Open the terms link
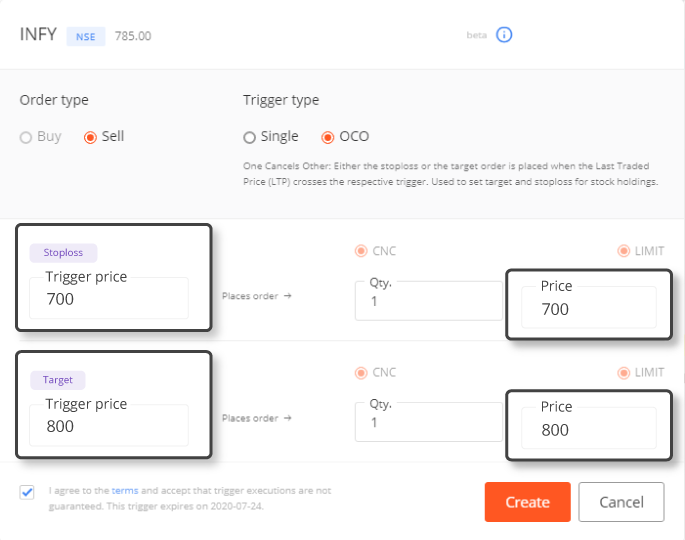Image resolution: width=685 pixels, height=540 pixels. point(125,491)
